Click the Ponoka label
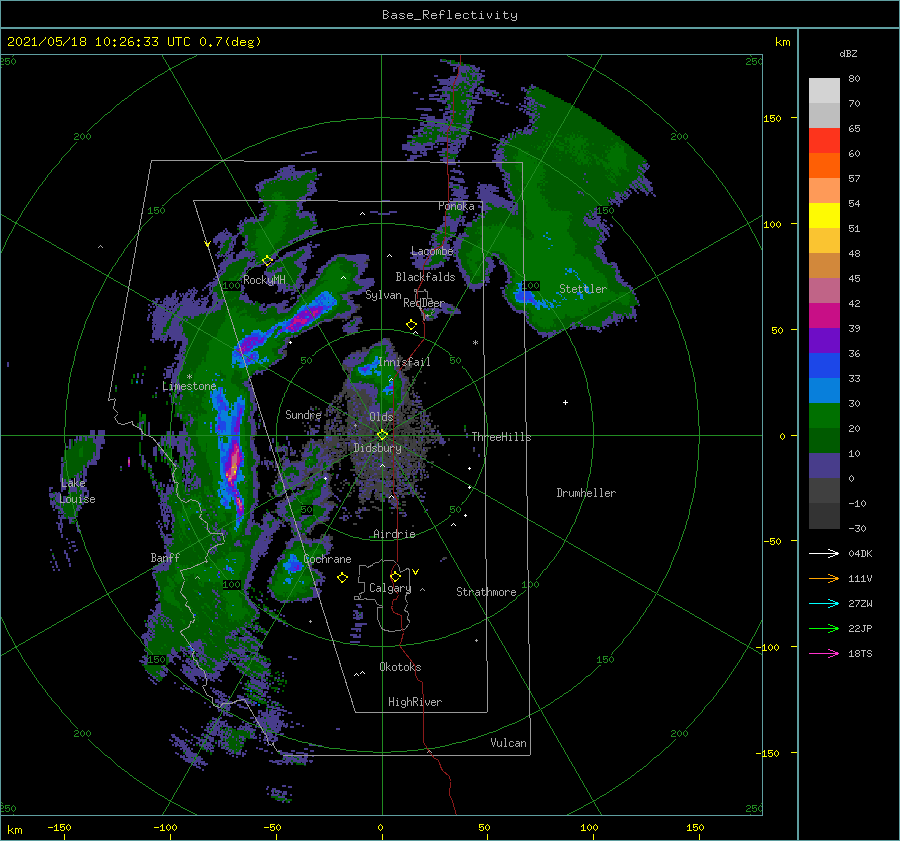This screenshot has width=900, height=841. 456,206
